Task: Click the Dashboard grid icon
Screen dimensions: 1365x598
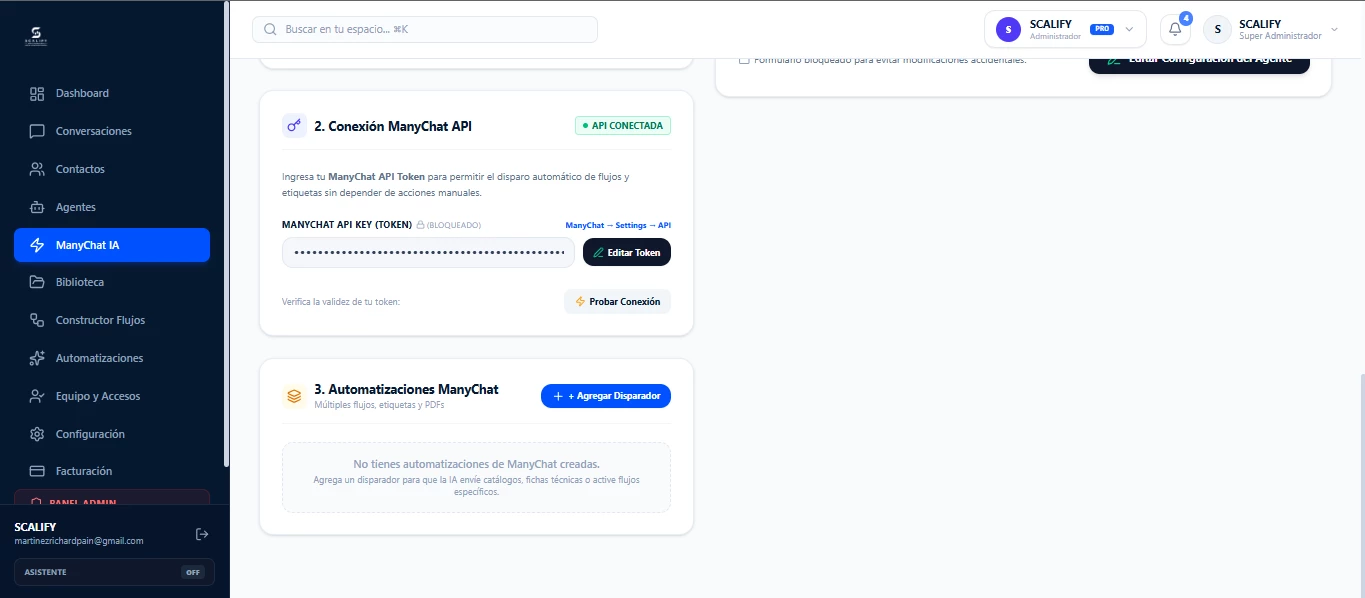Action: 37,94
